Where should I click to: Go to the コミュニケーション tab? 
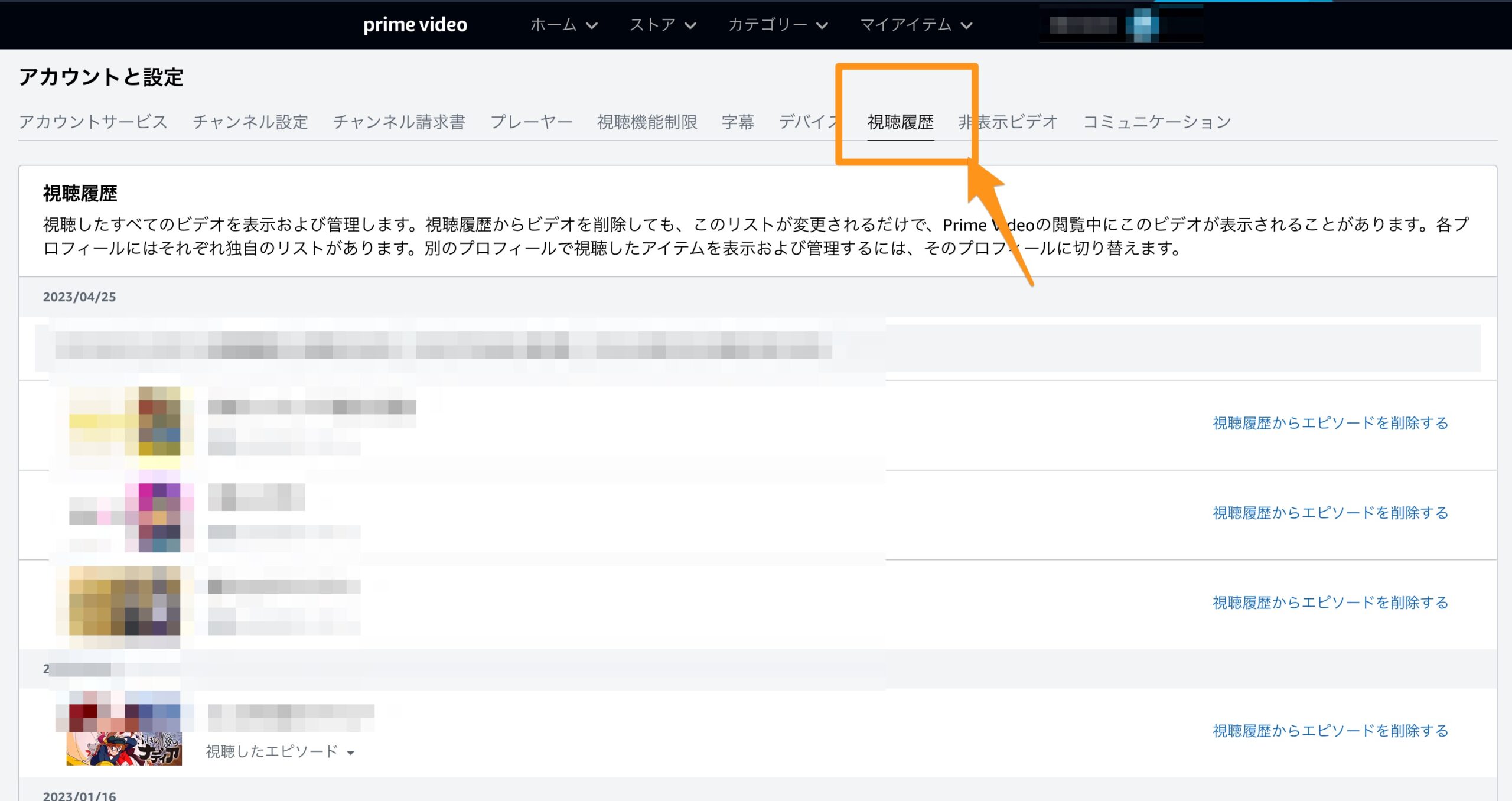pyautogui.click(x=1156, y=122)
